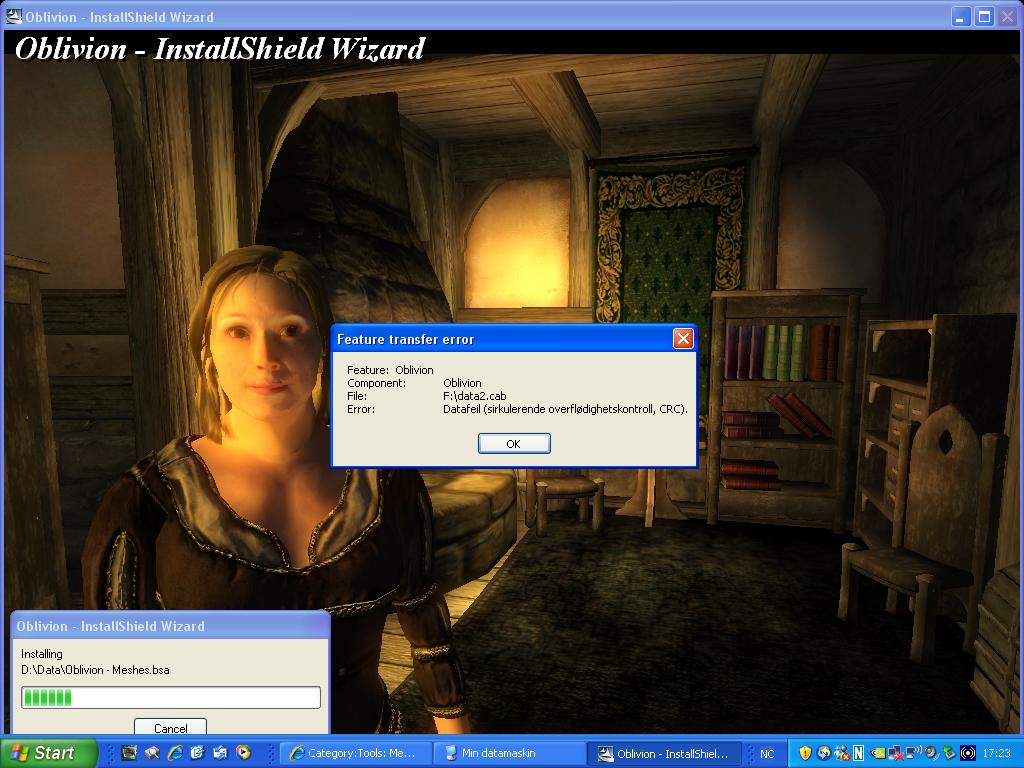This screenshot has height=768, width=1024.
Task: Cancel the Oblivion installation
Action: (170, 728)
